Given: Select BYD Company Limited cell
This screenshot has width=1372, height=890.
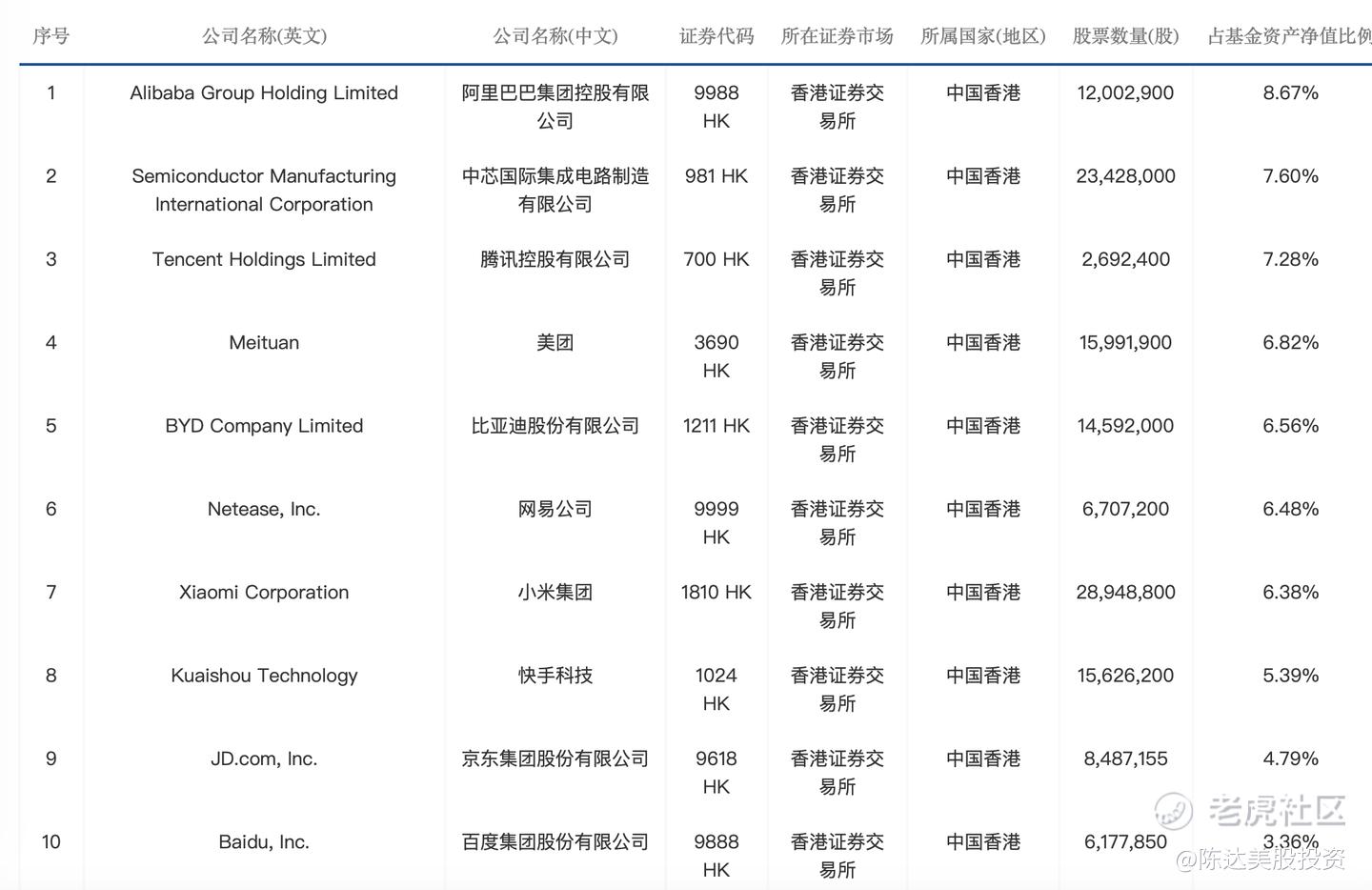Looking at the screenshot, I should click(x=264, y=425).
